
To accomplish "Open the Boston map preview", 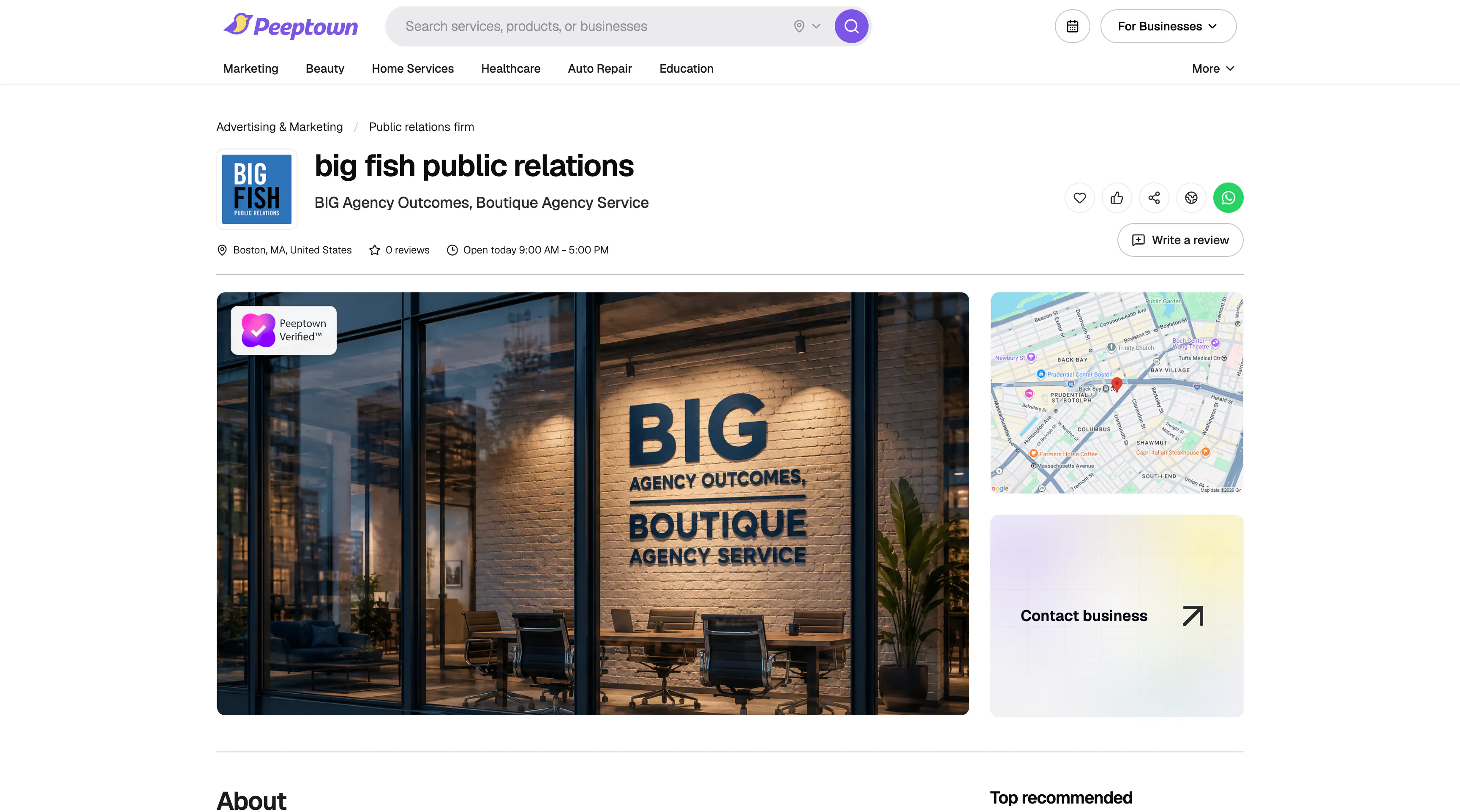I will click(1117, 392).
